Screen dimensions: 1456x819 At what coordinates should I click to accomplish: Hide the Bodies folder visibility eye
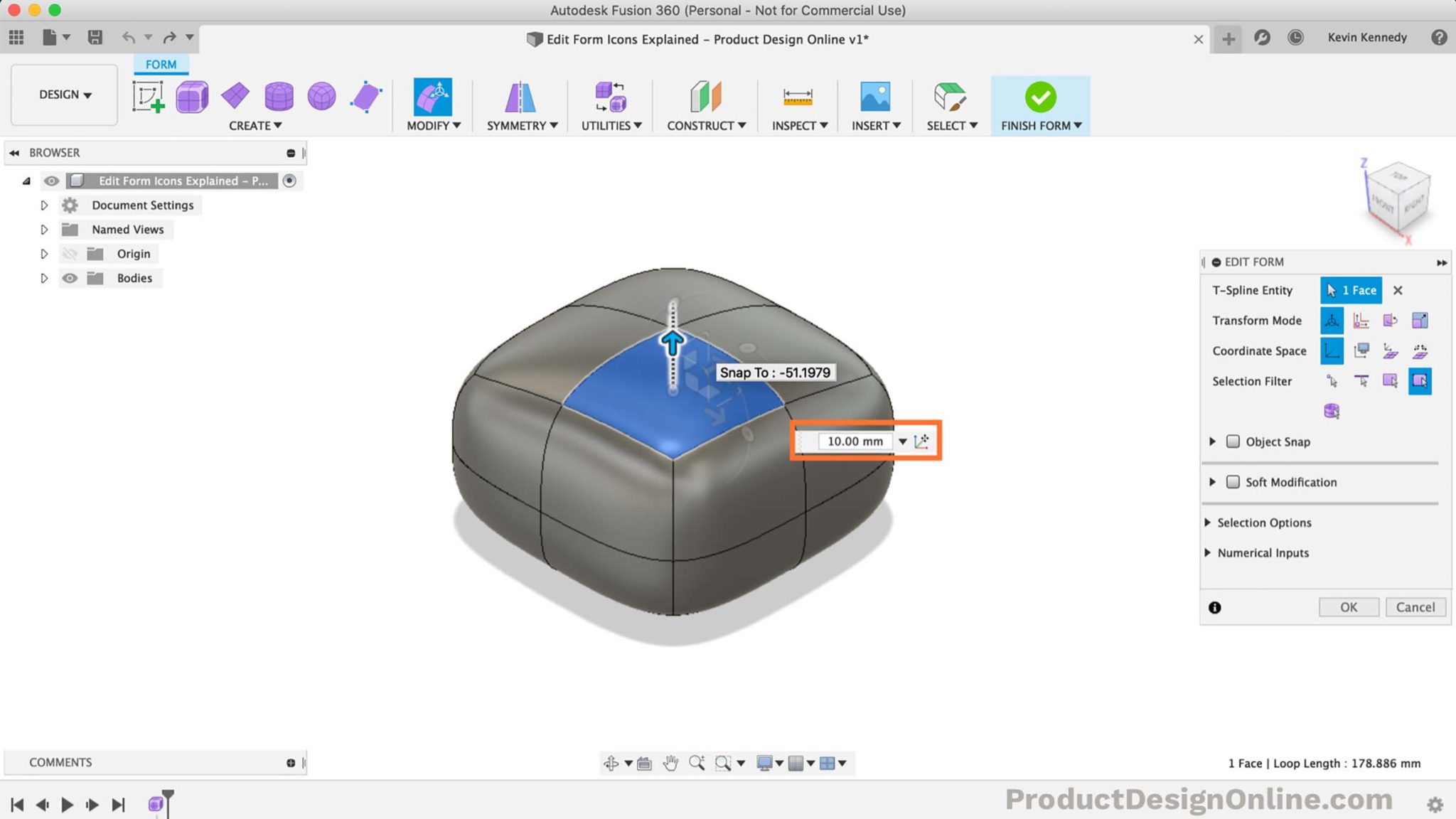coord(70,278)
